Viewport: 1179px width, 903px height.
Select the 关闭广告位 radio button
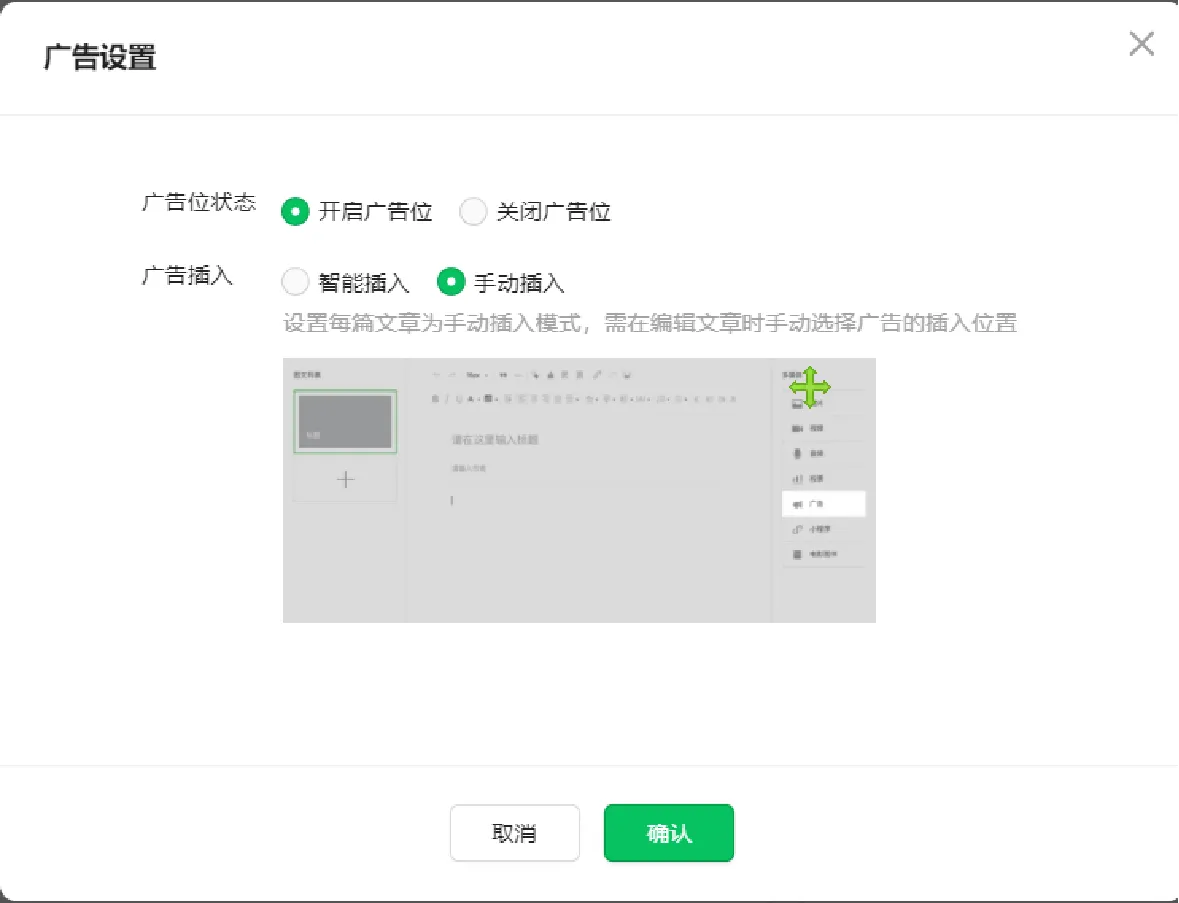pyautogui.click(x=472, y=211)
